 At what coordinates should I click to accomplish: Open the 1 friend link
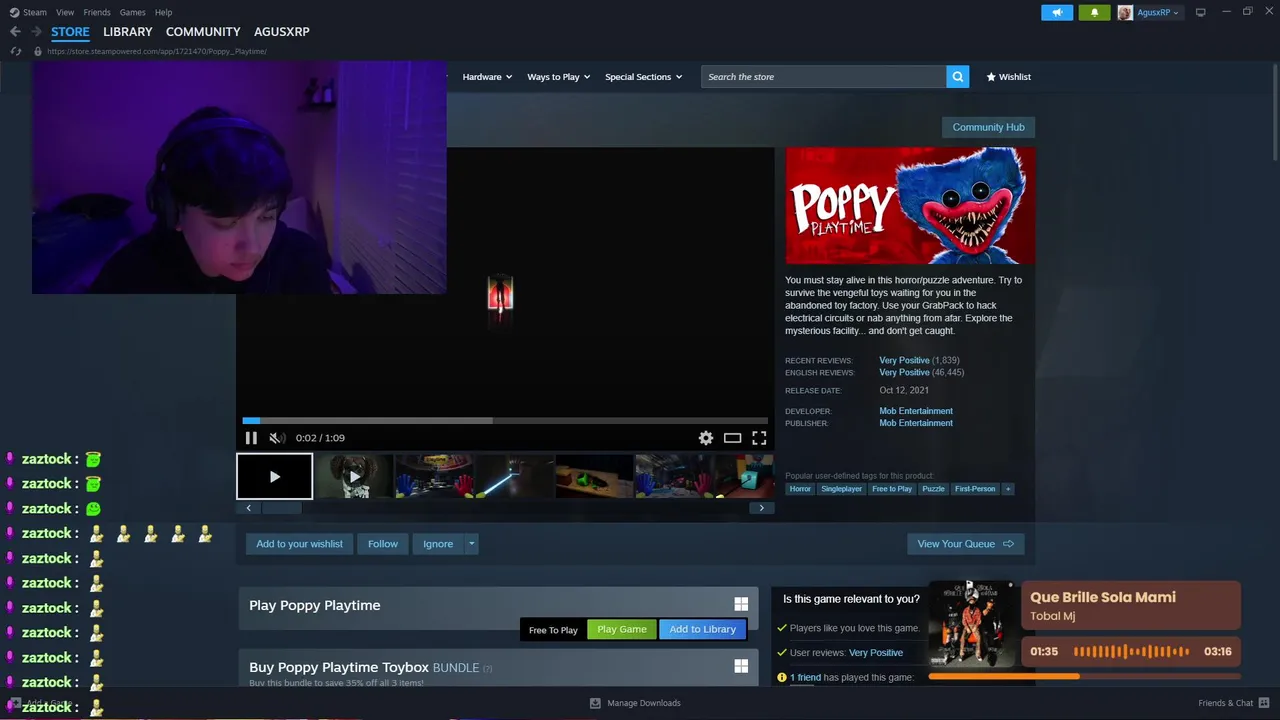(805, 678)
